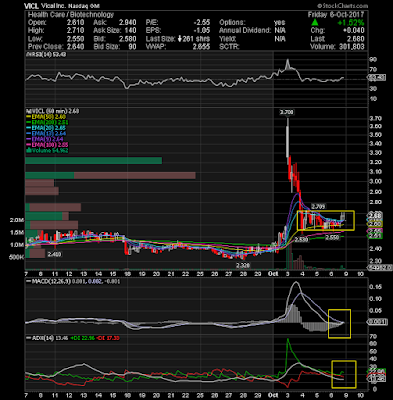Click the VICL ticker symbol title
This screenshot has width=393, height=400.
tap(31, 6)
